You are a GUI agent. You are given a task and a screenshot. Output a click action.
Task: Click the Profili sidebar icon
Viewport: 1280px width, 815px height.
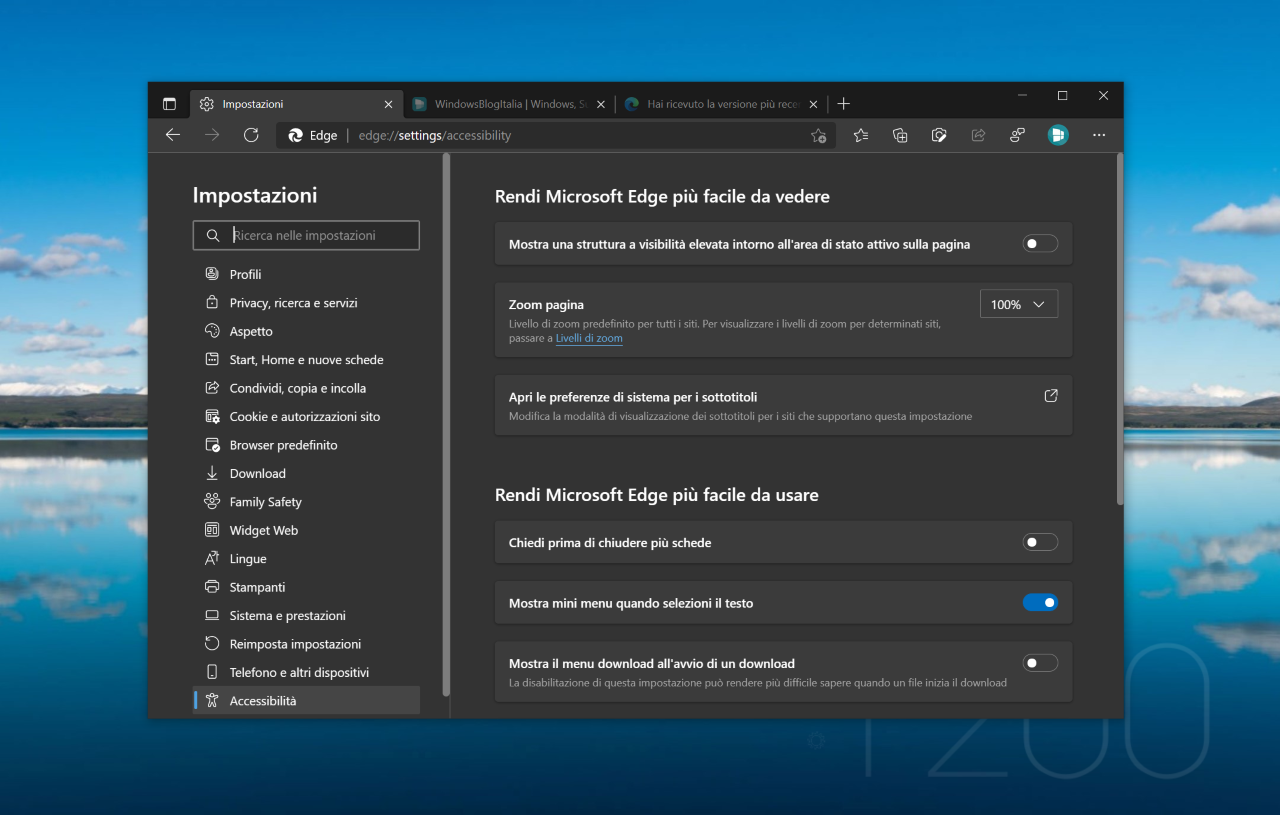click(212, 274)
